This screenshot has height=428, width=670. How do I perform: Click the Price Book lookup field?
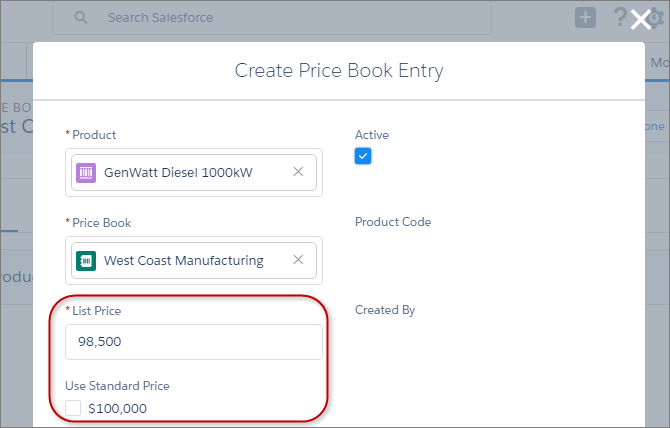[194, 261]
